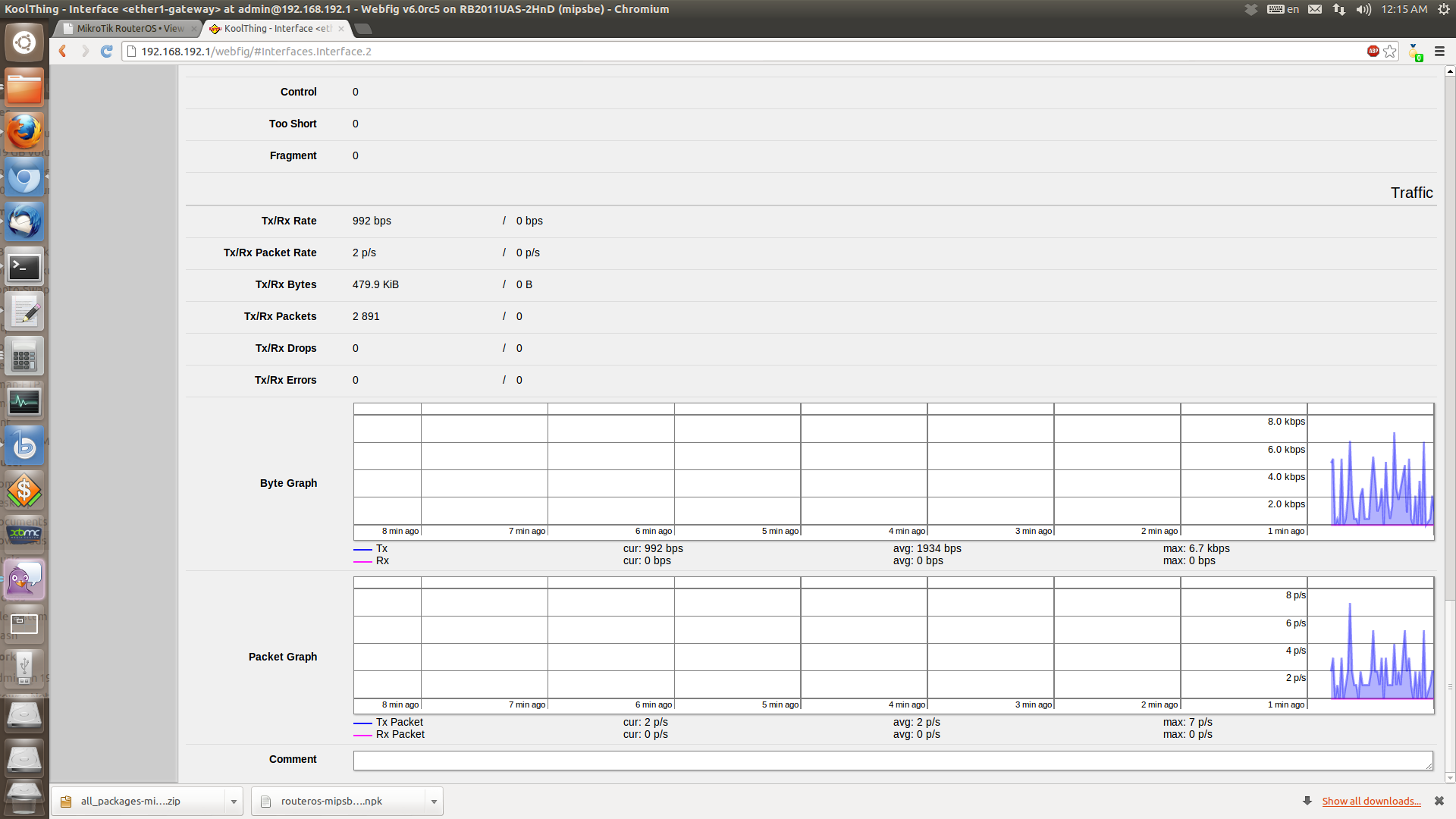Click inside the Comment text field
Image resolution: width=1456 pixels, height=819 pixels.
tap(892, 760)
